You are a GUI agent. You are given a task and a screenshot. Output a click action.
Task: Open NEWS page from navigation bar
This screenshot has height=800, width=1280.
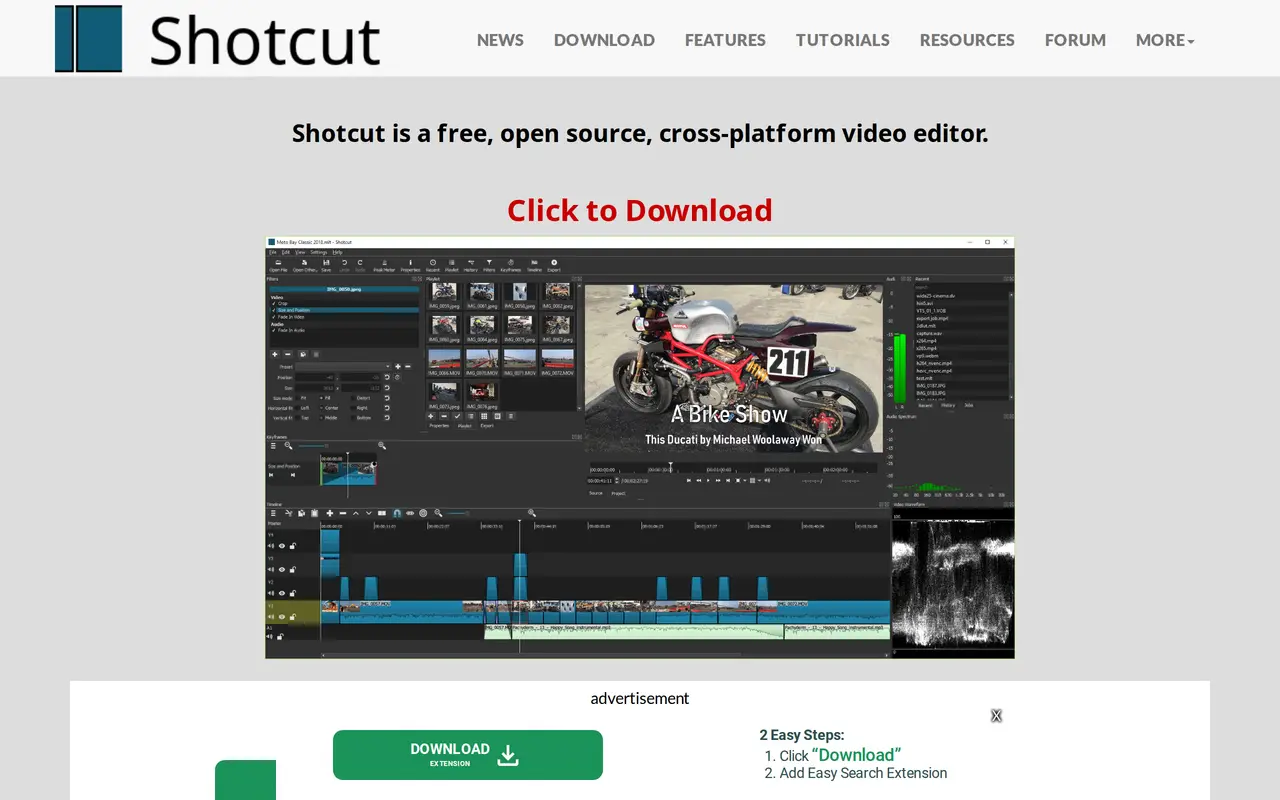(x=500, y=40)
